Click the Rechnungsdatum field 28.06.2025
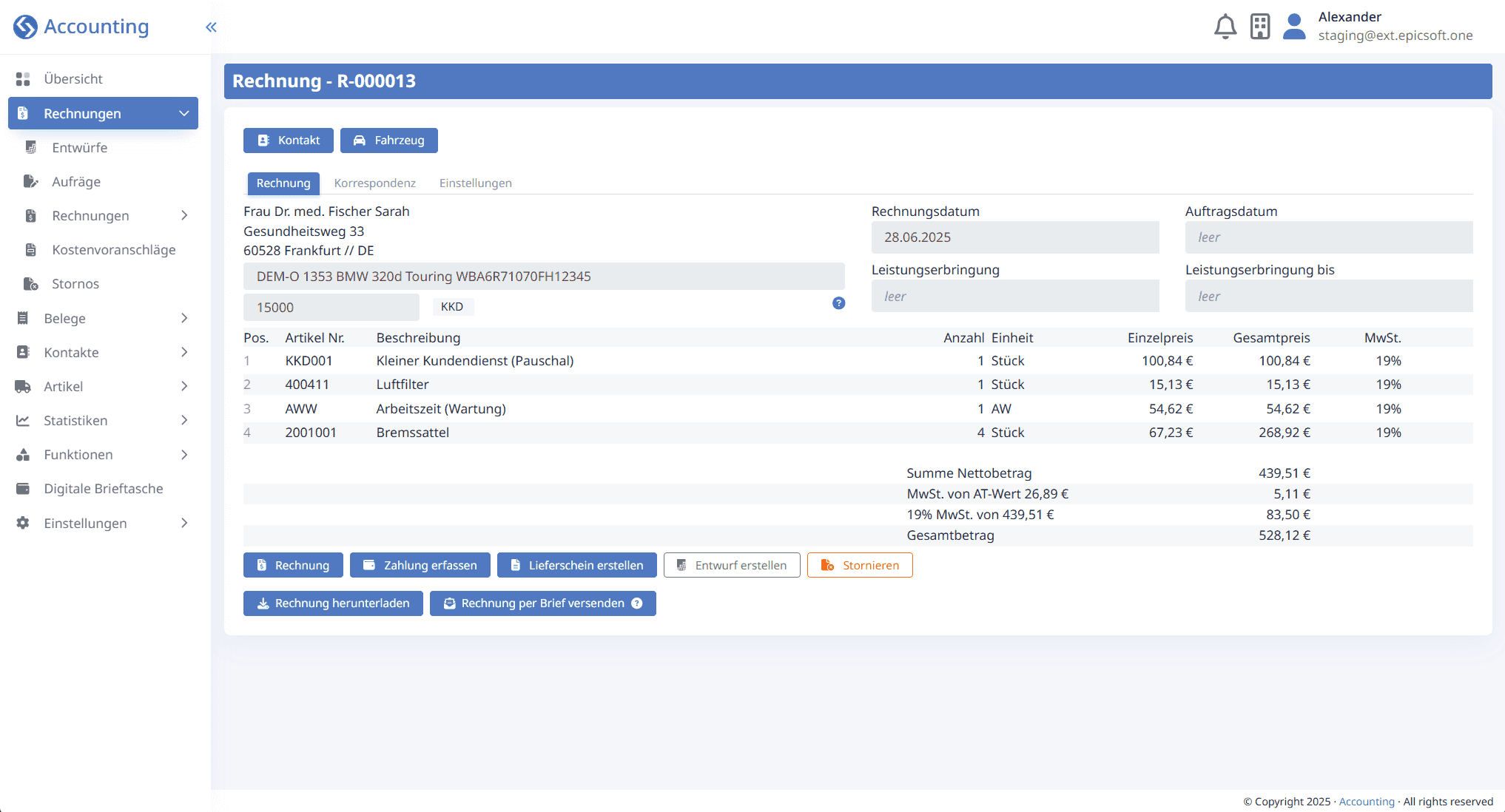This screenshot has height=812, width=1505. 1015,237
